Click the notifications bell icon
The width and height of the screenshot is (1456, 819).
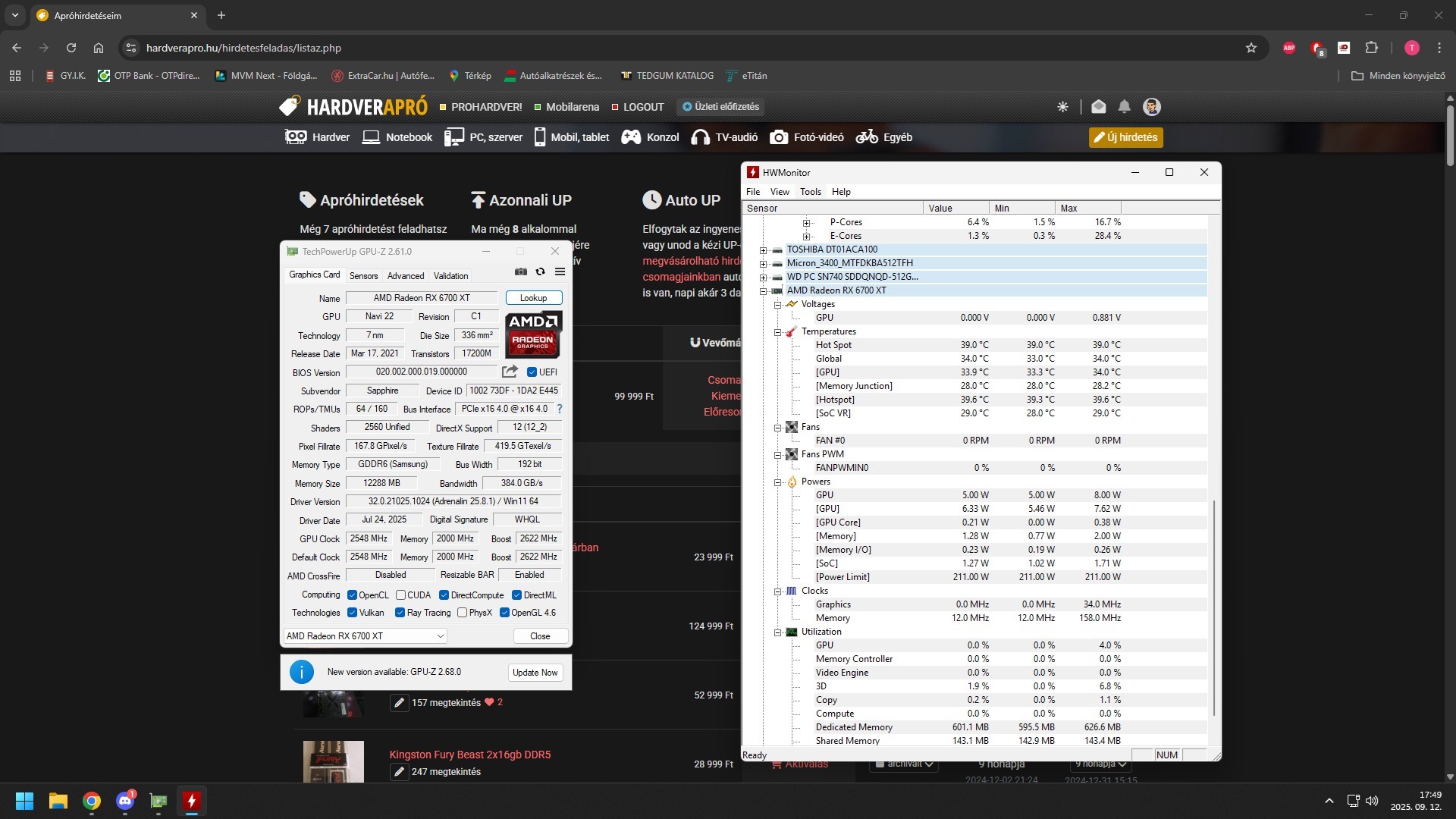click(x=1124, y=107)
